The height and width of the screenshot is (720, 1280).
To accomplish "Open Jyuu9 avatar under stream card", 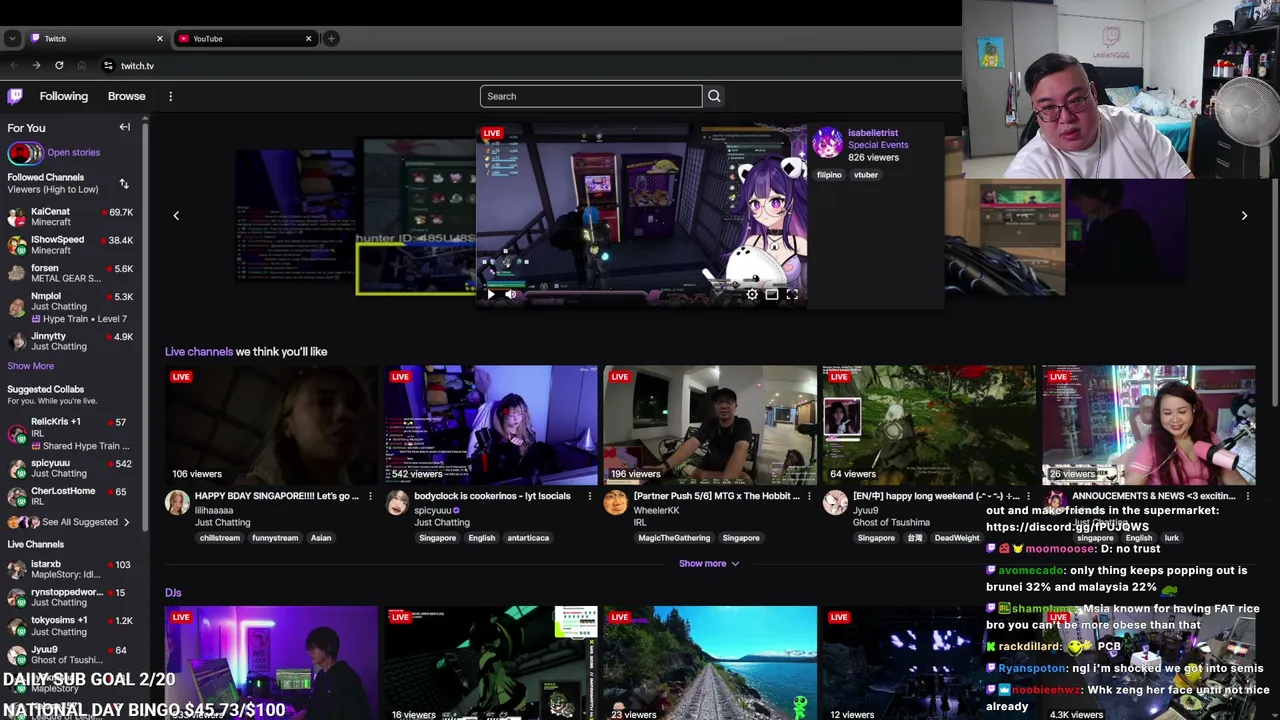I will [x=835, y=503].
